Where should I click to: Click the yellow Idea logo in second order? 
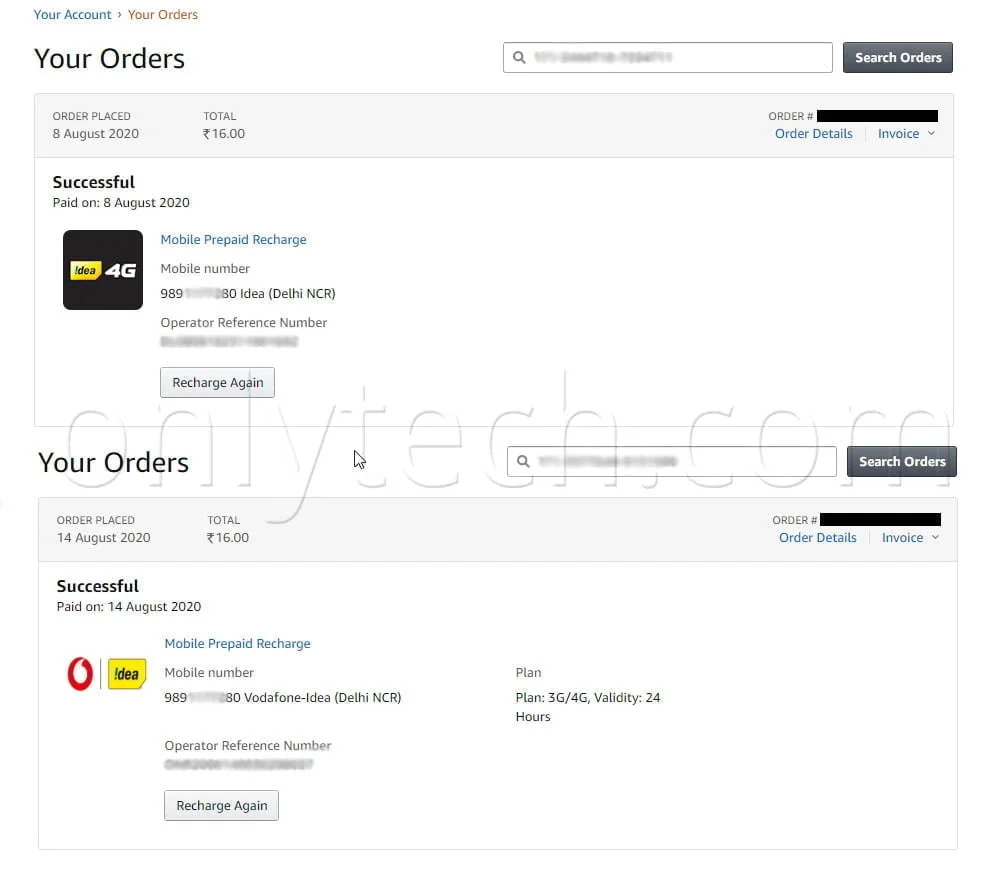(127, 674)
